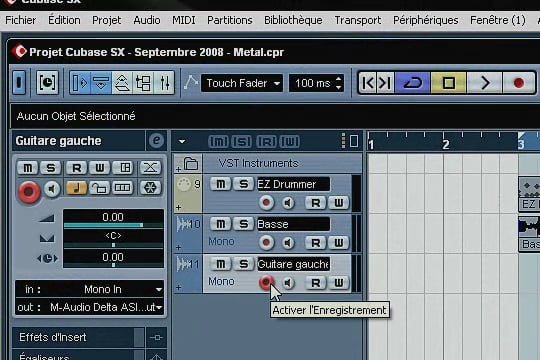Image resolution: width=540 pixels, height=360 pixels.
Task: Open the Projet menu
Action: point(107,20)
